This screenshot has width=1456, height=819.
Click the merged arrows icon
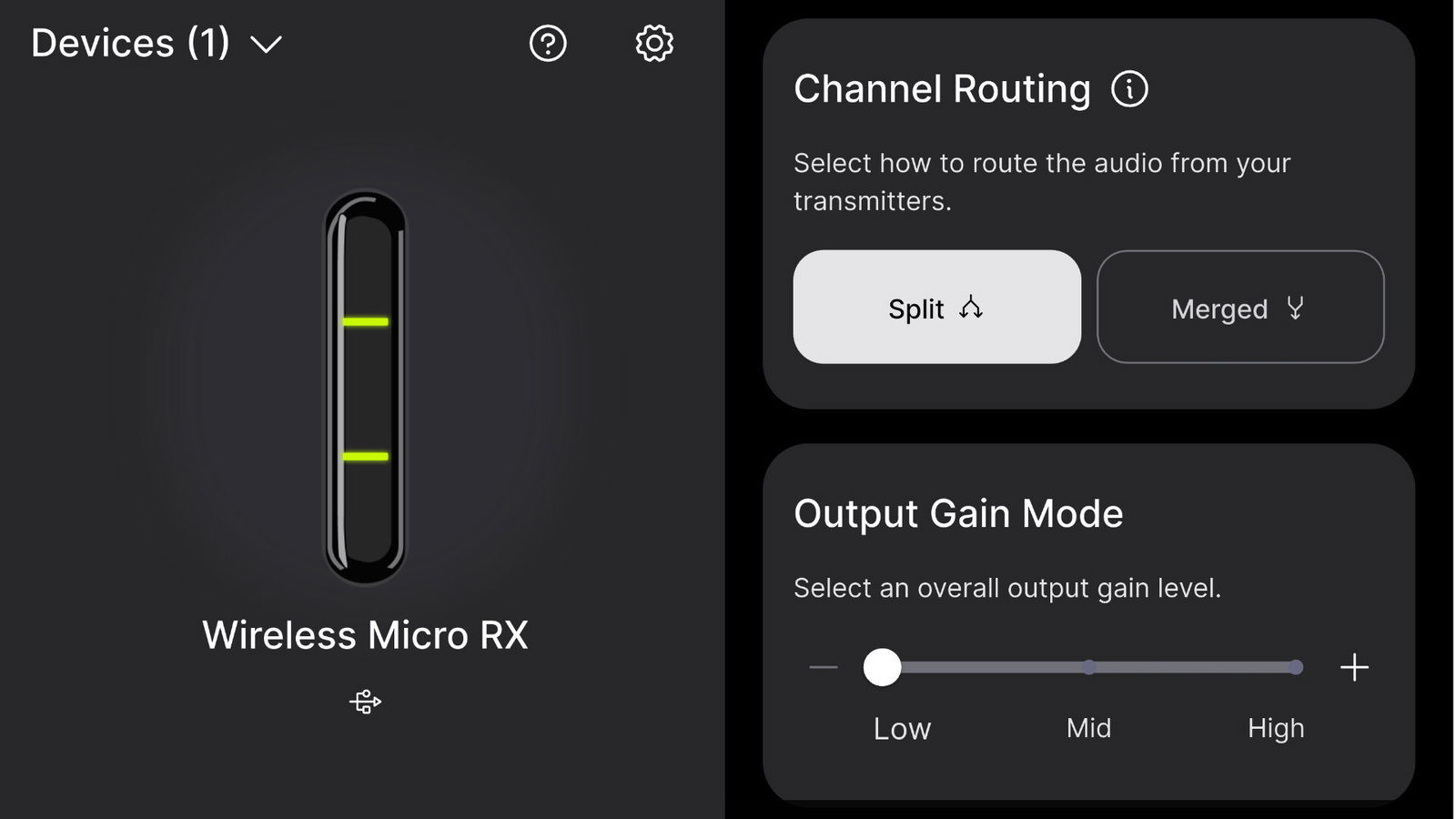coord(1295,308)
